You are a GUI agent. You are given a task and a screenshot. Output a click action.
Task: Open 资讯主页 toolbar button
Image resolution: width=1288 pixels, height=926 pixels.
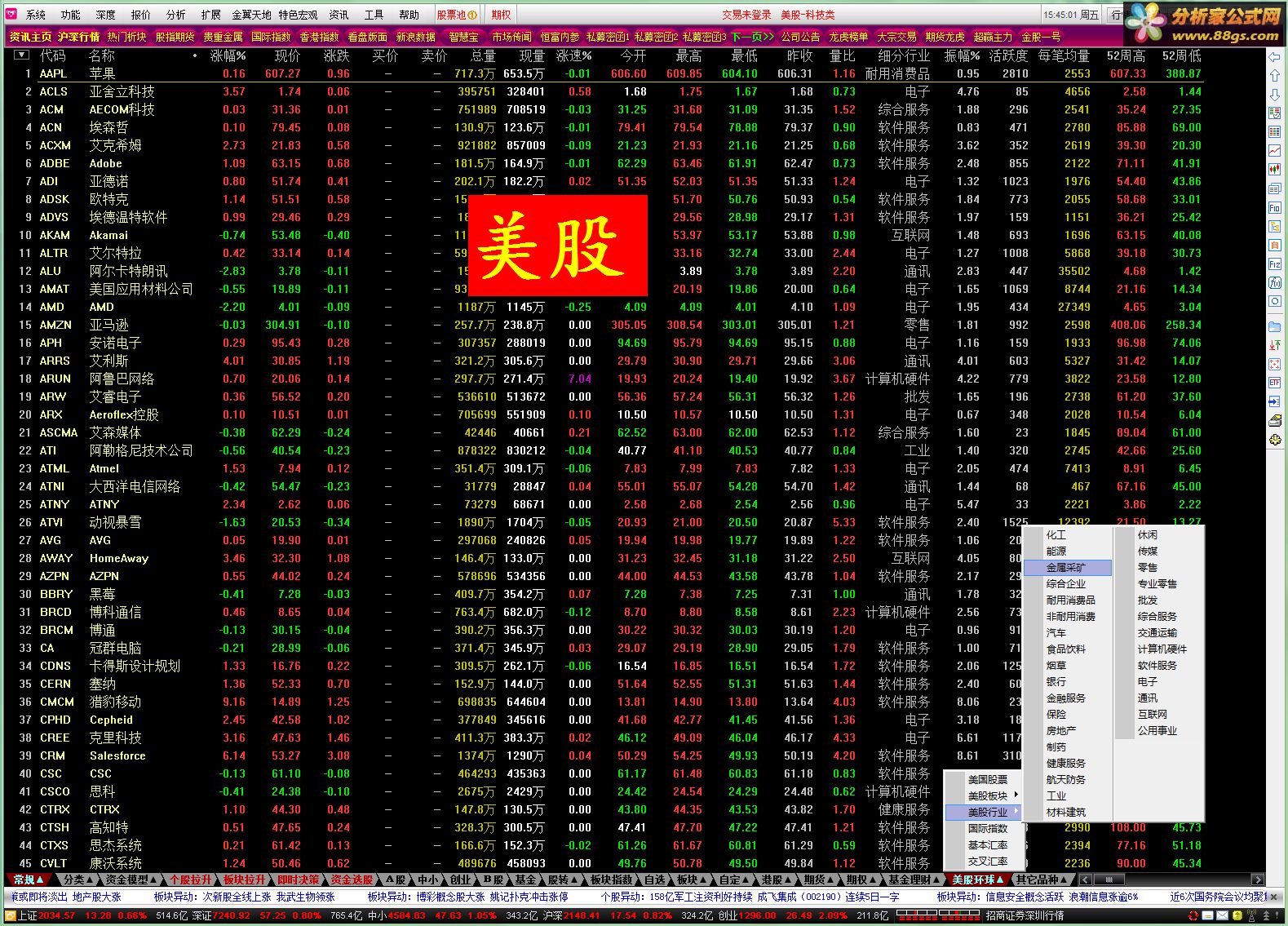(x=31, y=37)
